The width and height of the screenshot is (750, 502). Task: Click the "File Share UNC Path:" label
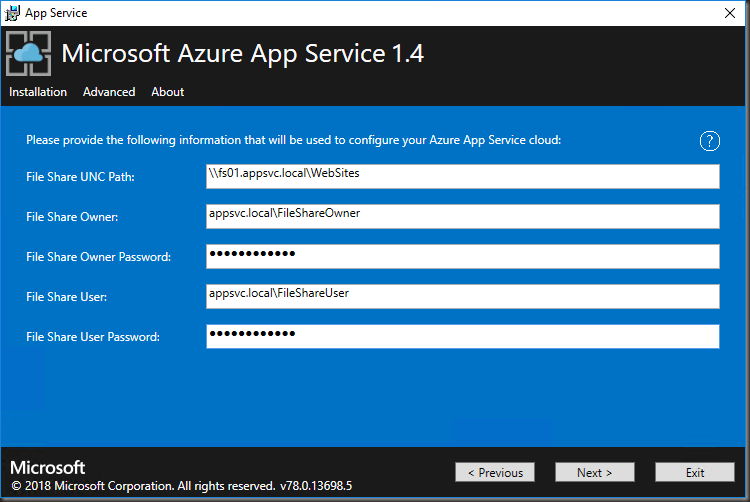80,177
